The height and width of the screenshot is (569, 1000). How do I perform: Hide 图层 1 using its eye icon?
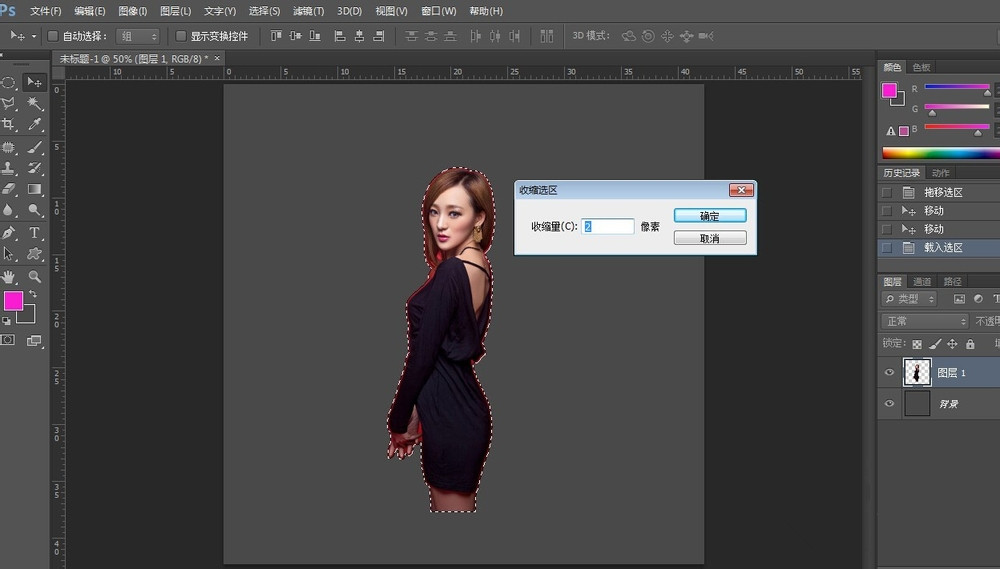pos(889,373)
